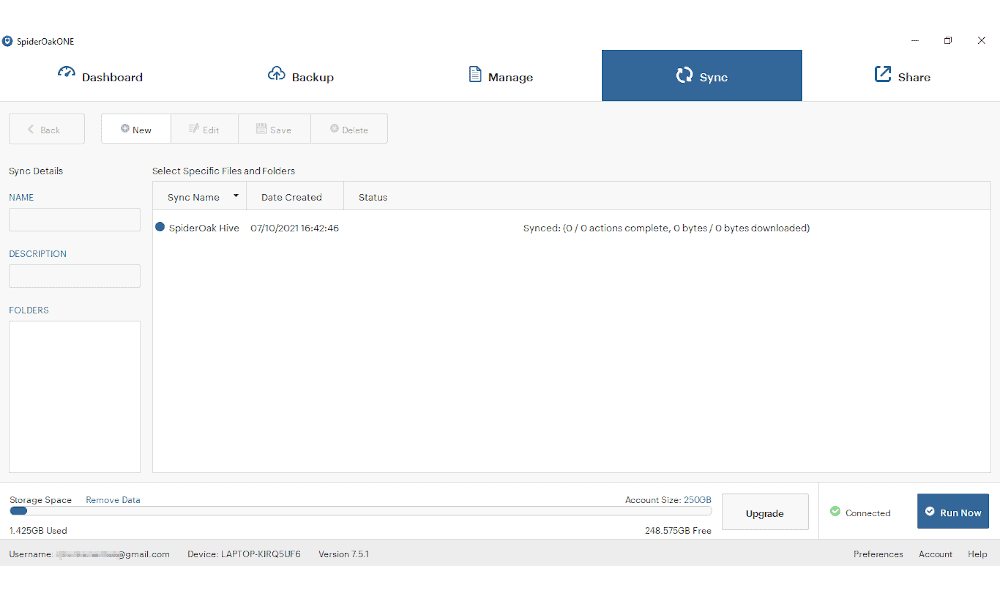Click the Version 7.5.1 text
Image resolution: width=1000 pixels, height=600 pixels.
pyautogui.click(x=344, y=554)
